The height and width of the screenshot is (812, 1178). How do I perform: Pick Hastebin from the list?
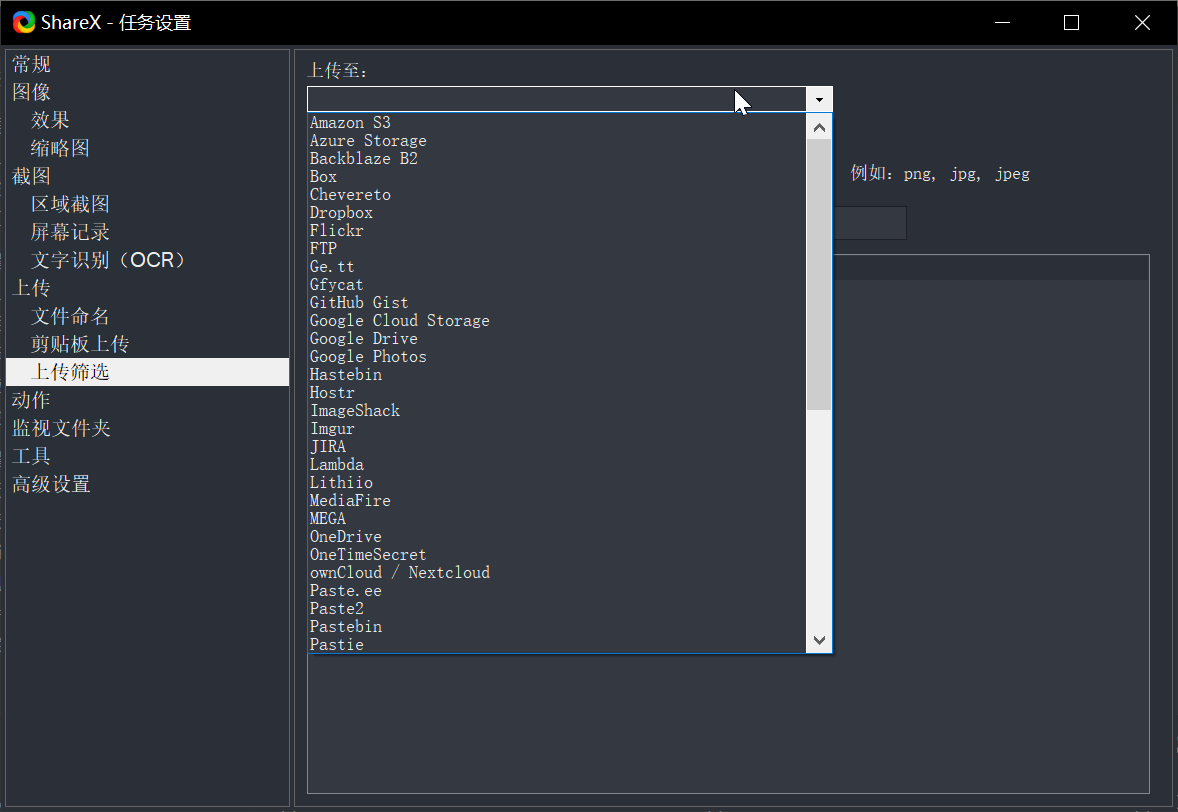(x=557, y=375)
